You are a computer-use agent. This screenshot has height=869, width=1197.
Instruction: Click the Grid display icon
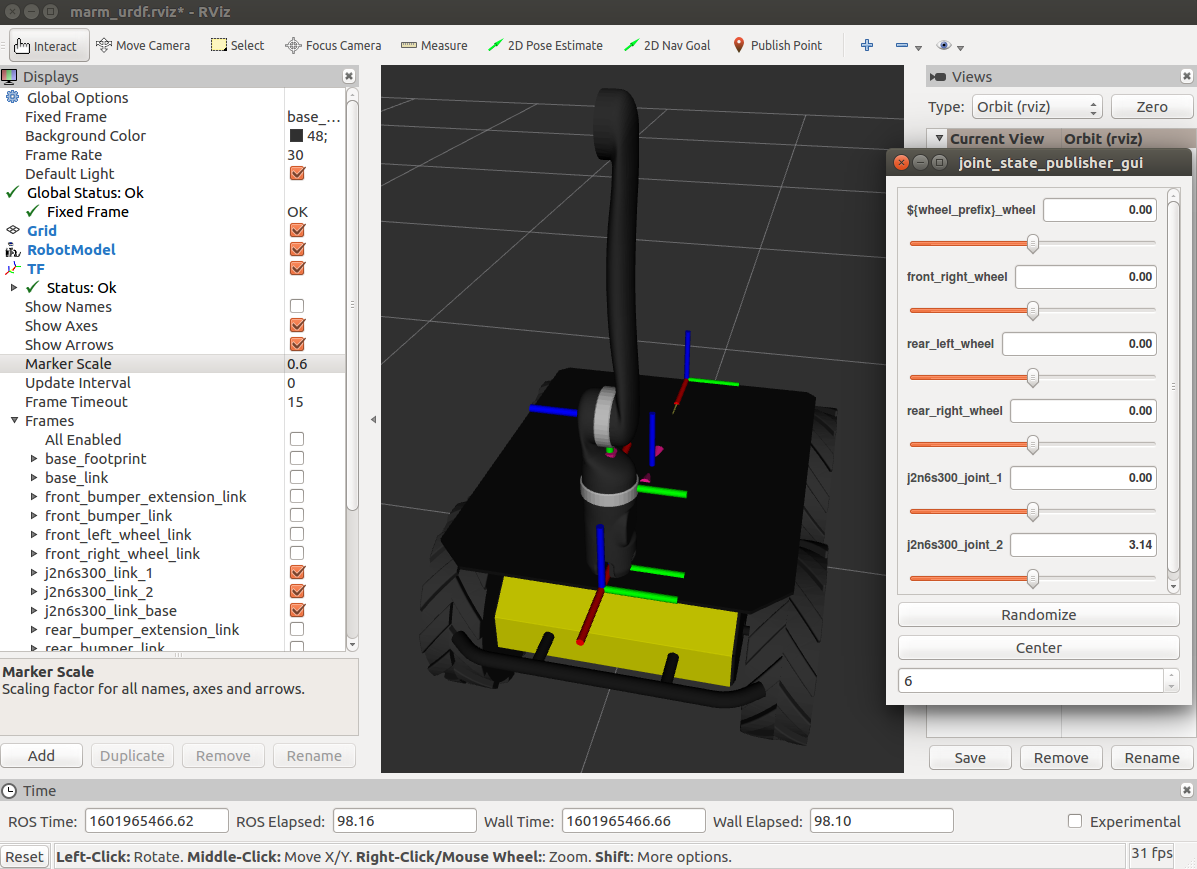[13, 230]
